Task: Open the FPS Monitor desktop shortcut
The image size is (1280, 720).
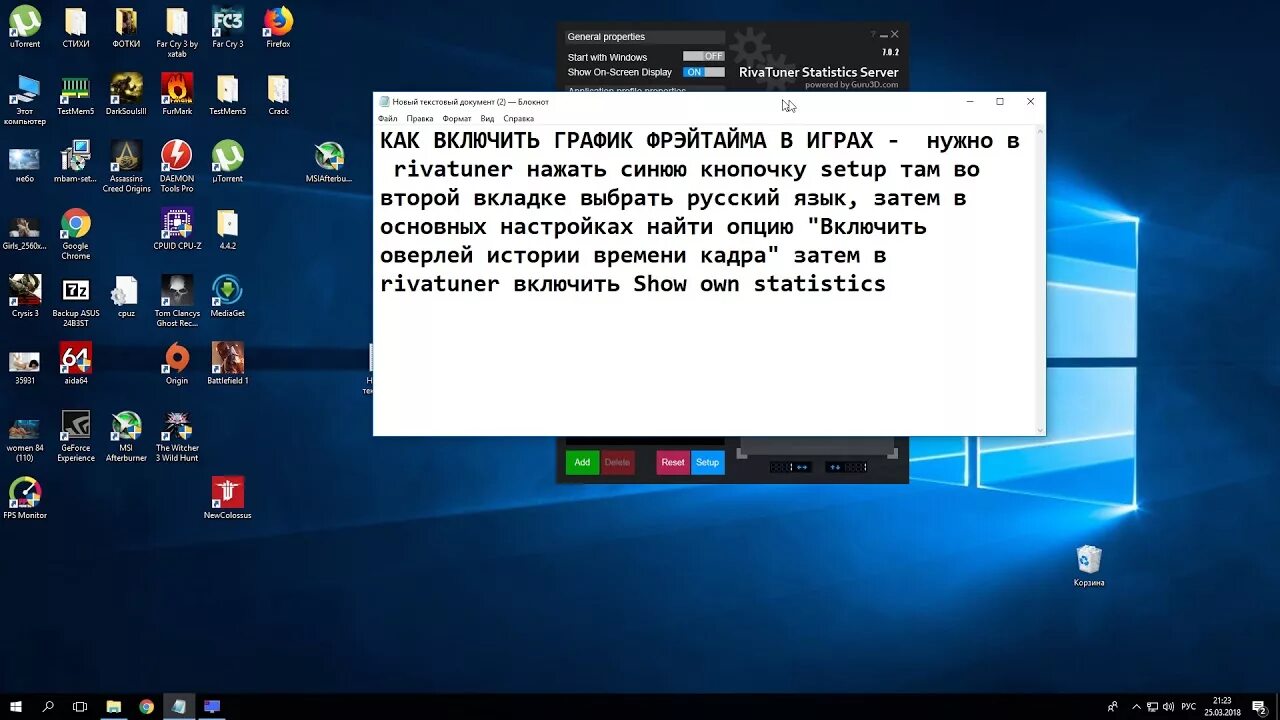Action: (x=24, y=498)
